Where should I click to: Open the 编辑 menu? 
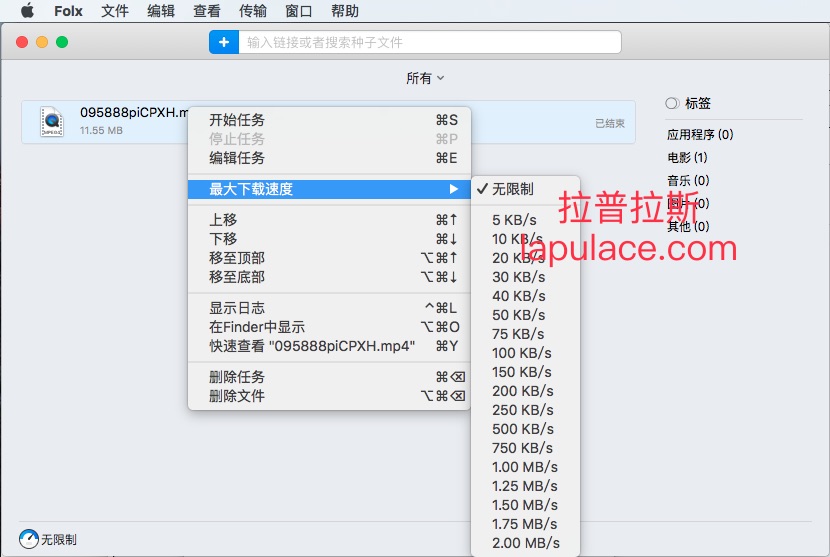161,11
